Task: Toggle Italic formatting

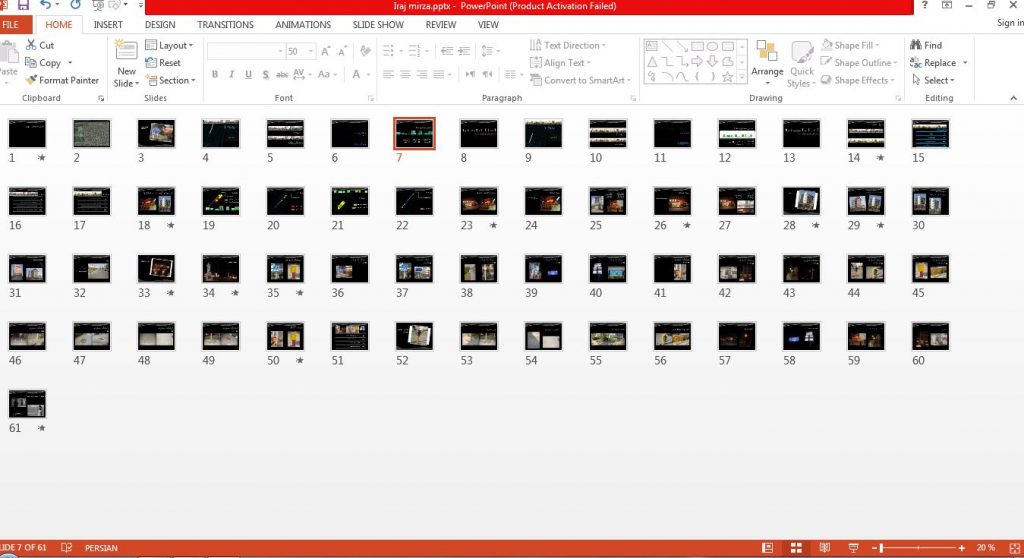Action: point(231,74)
